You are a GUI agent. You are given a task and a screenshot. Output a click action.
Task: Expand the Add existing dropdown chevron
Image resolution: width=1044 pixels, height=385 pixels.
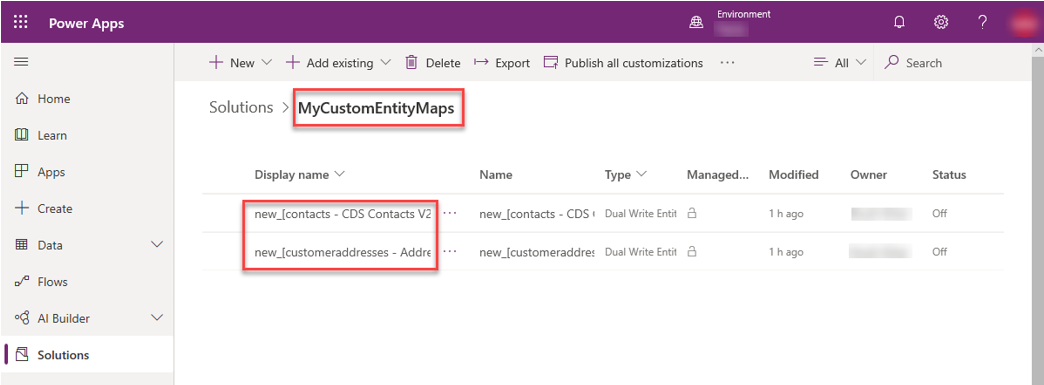click(386, 63)
